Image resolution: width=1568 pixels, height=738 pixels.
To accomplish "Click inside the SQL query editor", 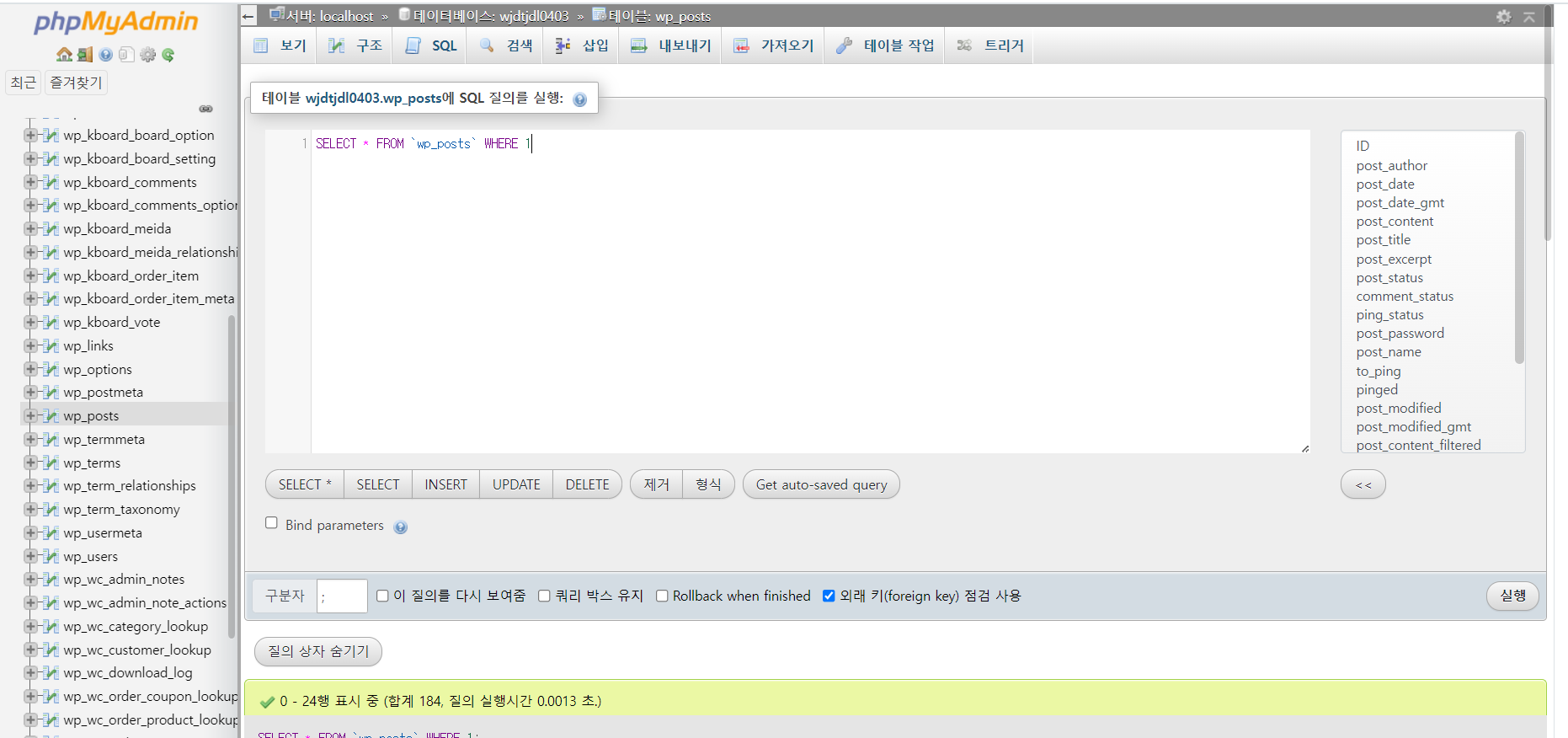I will (x=810, y=291).
